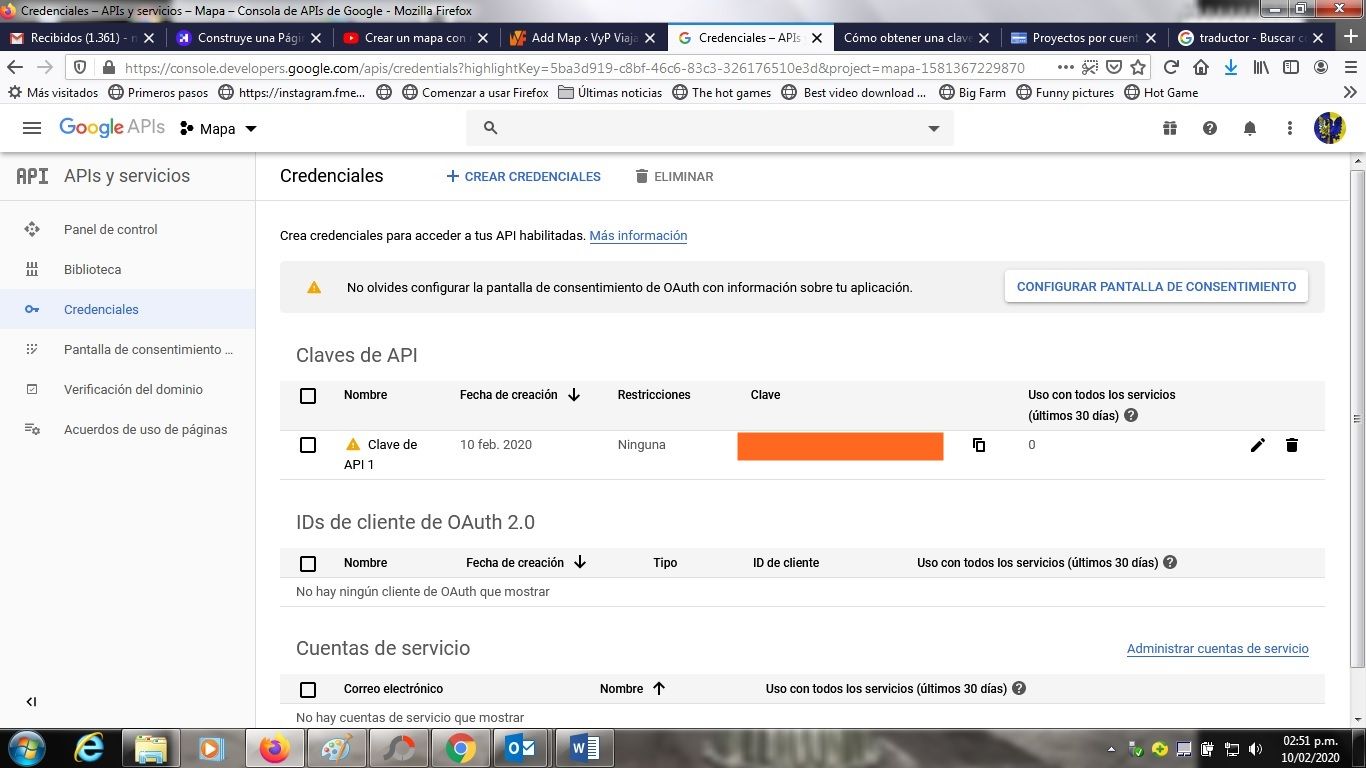Select all OAuth 2.0 client IDs checkbox
1366x768 pixels.
(308, 564)
